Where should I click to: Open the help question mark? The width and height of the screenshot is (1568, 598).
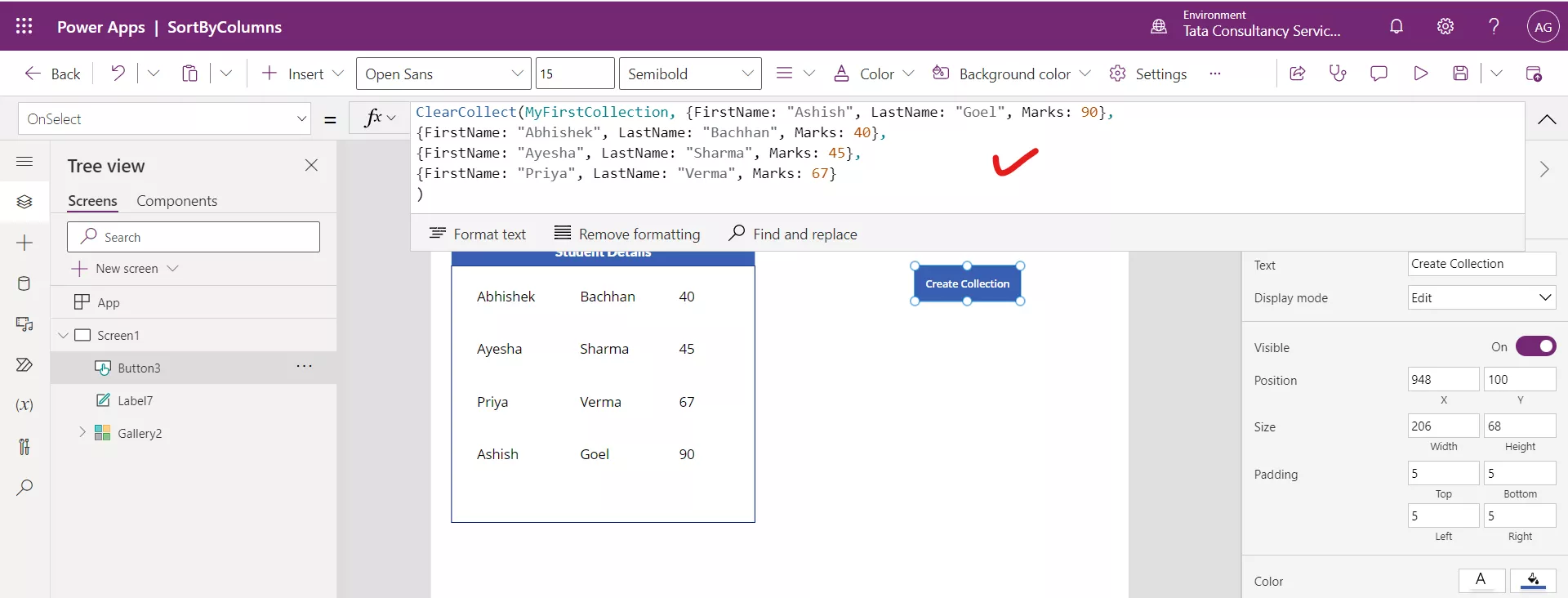pyautogui.click(x=1494, y=26)
